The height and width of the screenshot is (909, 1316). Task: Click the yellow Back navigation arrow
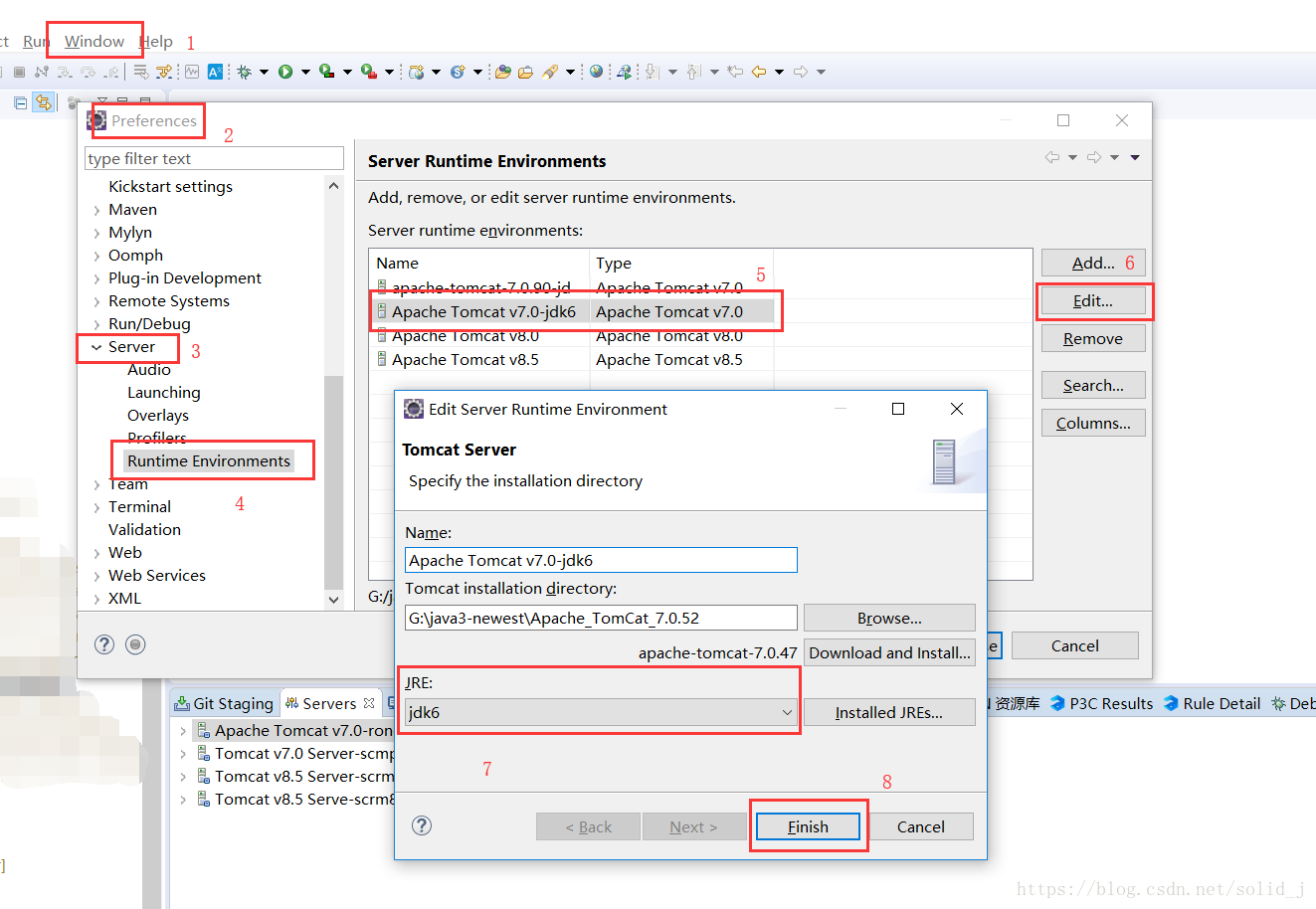click(759, 72)
